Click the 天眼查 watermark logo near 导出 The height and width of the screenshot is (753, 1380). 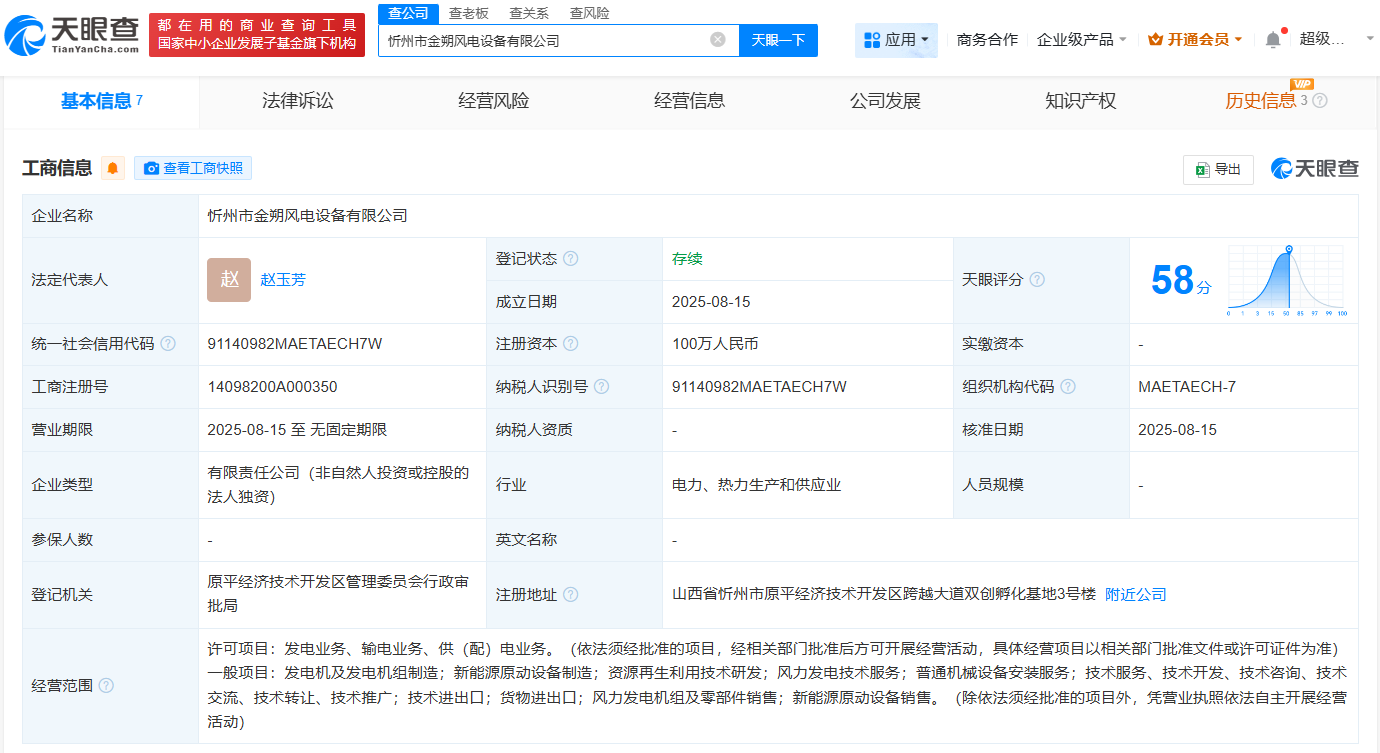1313,168
